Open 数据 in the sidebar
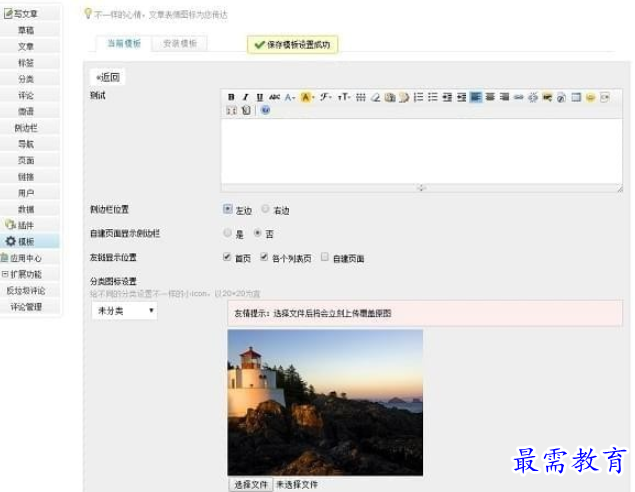 coord(26,209)
